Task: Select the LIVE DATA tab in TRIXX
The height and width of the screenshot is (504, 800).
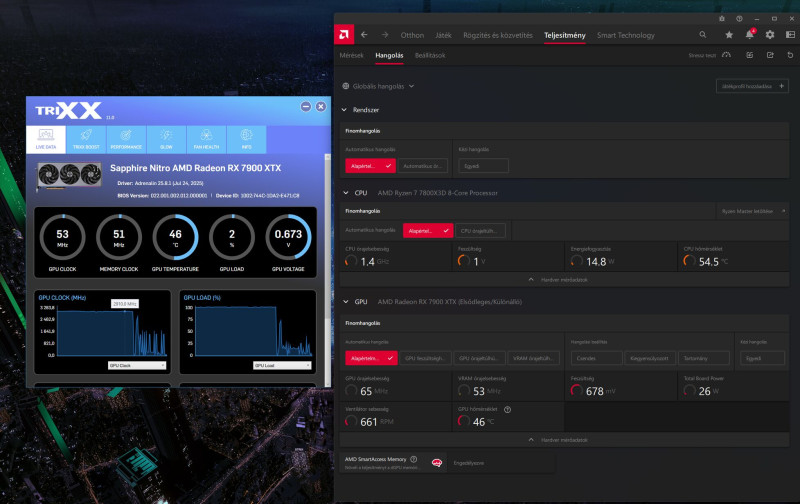Action: click(x=46, y=139)
